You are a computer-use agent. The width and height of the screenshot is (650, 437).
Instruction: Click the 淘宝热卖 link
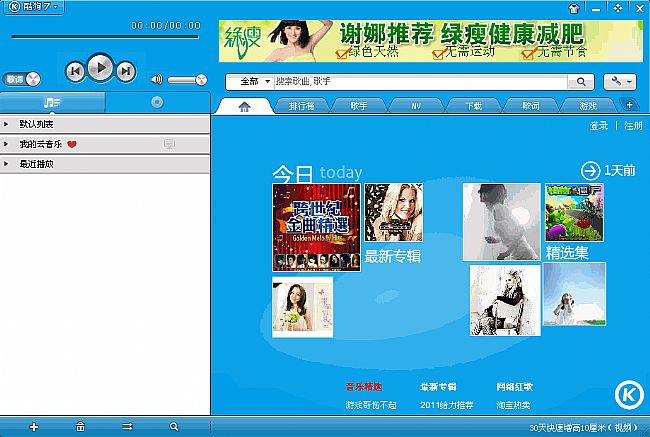click(x=513, y=405)
